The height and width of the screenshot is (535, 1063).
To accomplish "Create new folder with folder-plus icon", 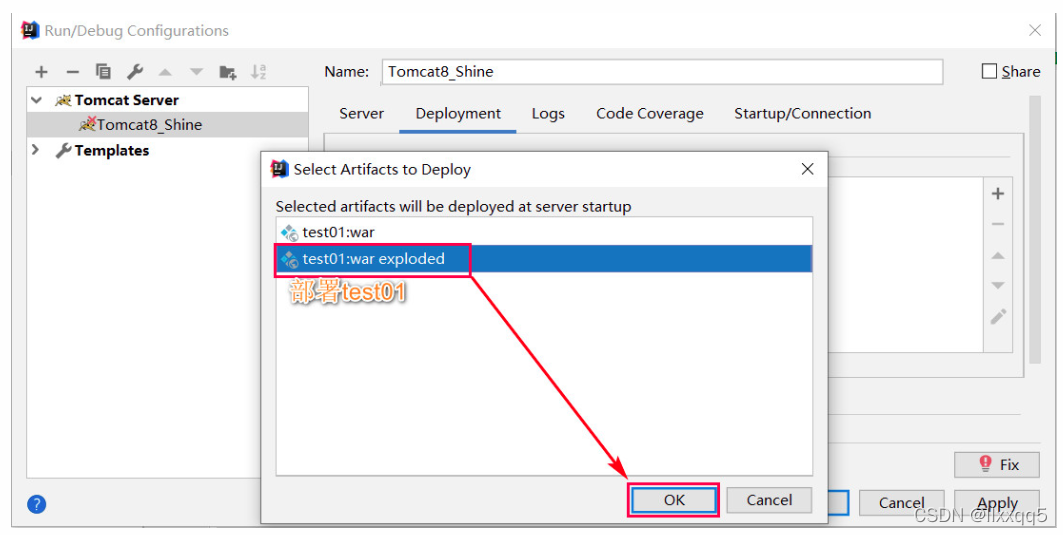I will click(x=228, y=72).
